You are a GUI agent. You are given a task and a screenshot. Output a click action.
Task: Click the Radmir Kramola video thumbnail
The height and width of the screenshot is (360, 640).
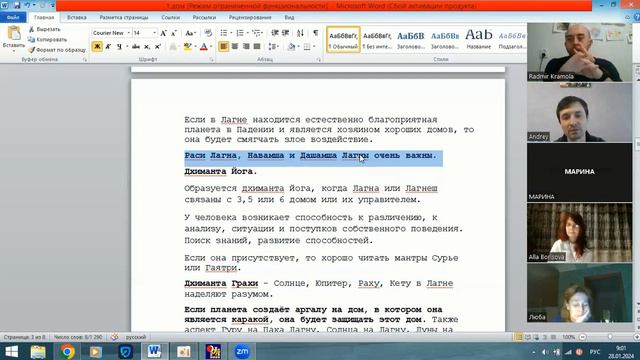pos(580,52)
